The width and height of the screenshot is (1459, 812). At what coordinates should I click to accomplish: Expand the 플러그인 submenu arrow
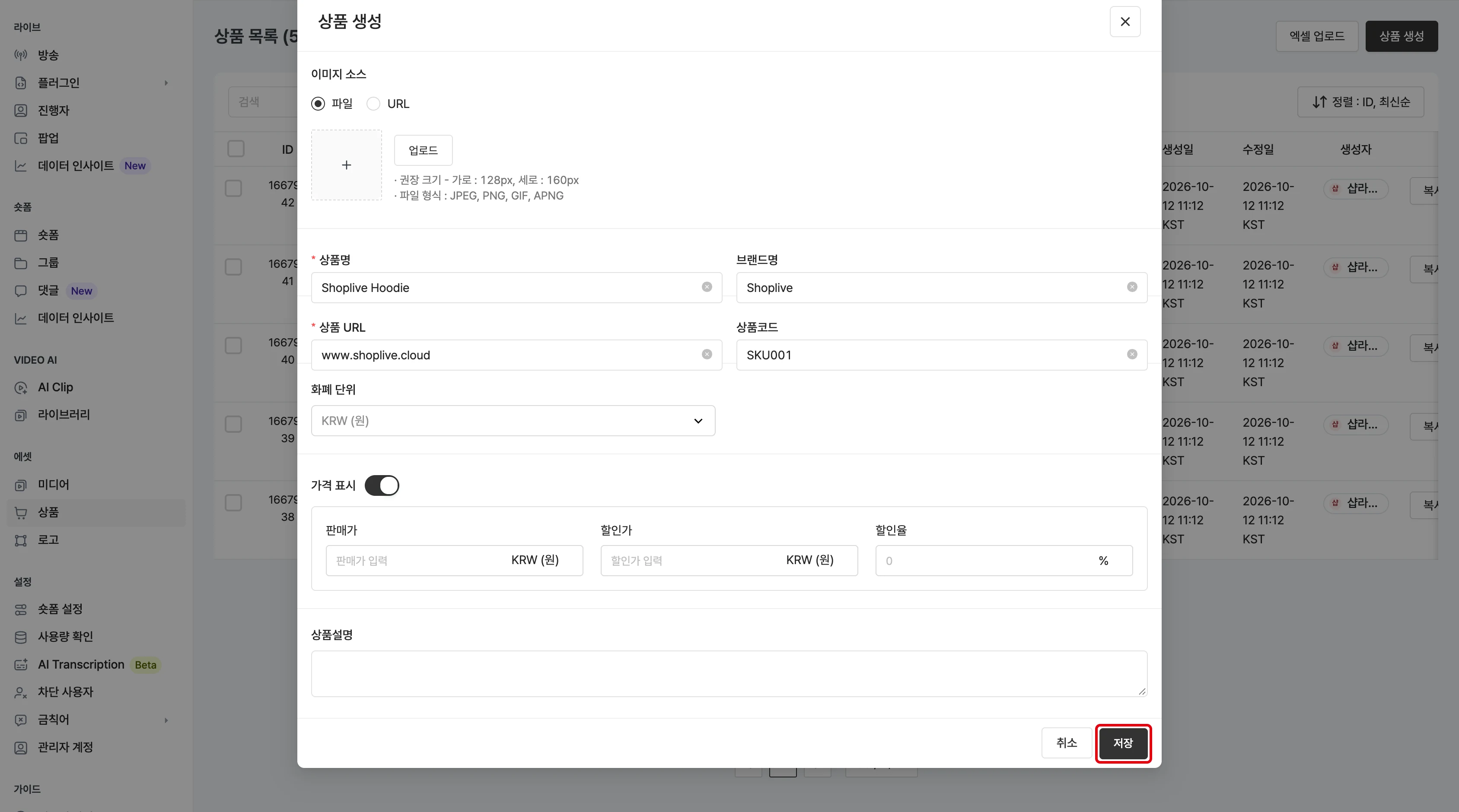click(166, 83)
